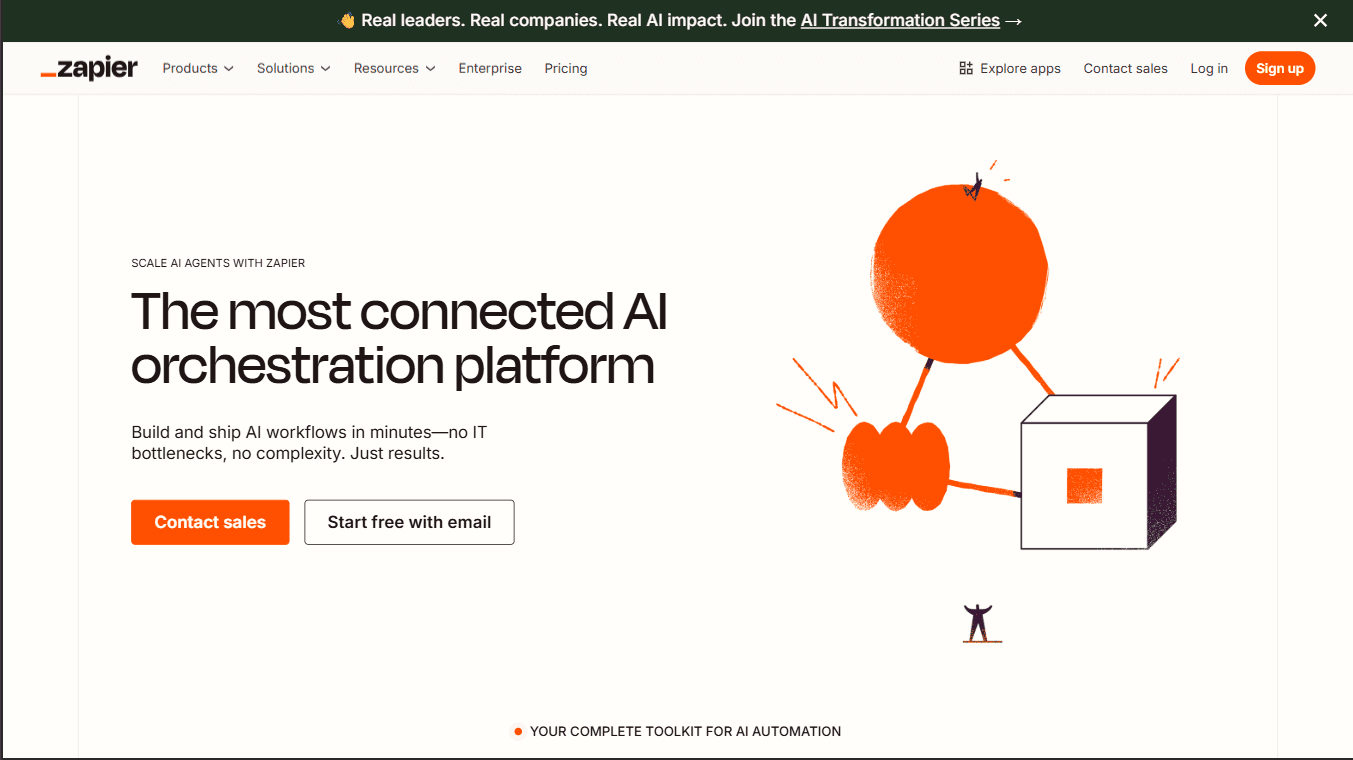Viewport: 1353px width, 760px height.
Task: Dismiss the top announcement banner
Action: [1320, 20]
